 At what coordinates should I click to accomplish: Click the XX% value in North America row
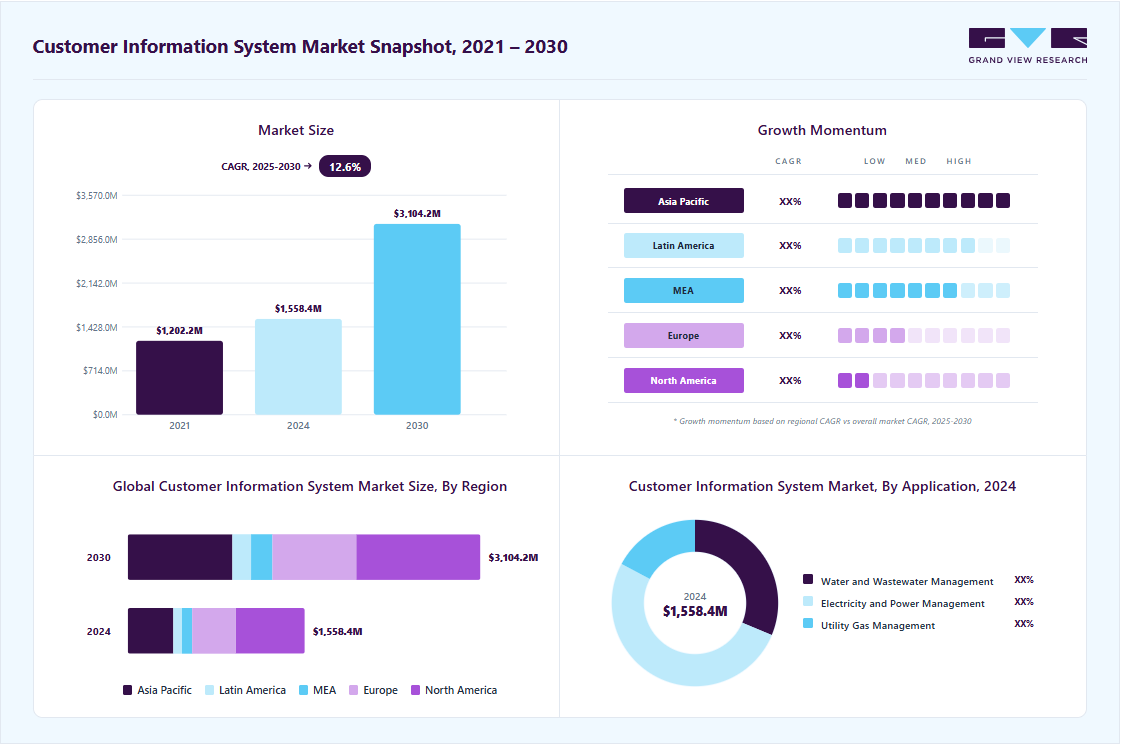tap(790, 381)
